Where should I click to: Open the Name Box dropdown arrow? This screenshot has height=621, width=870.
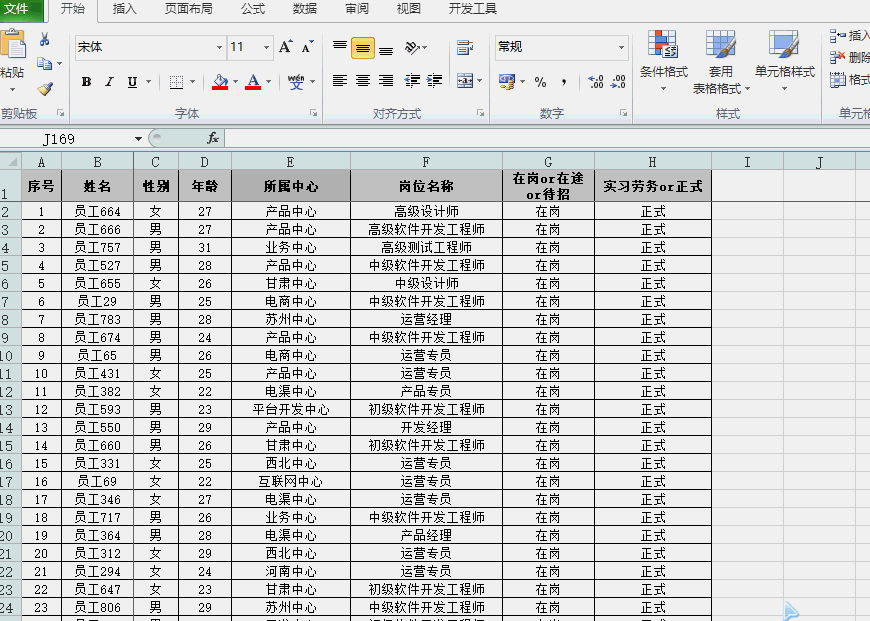[138, 139]
